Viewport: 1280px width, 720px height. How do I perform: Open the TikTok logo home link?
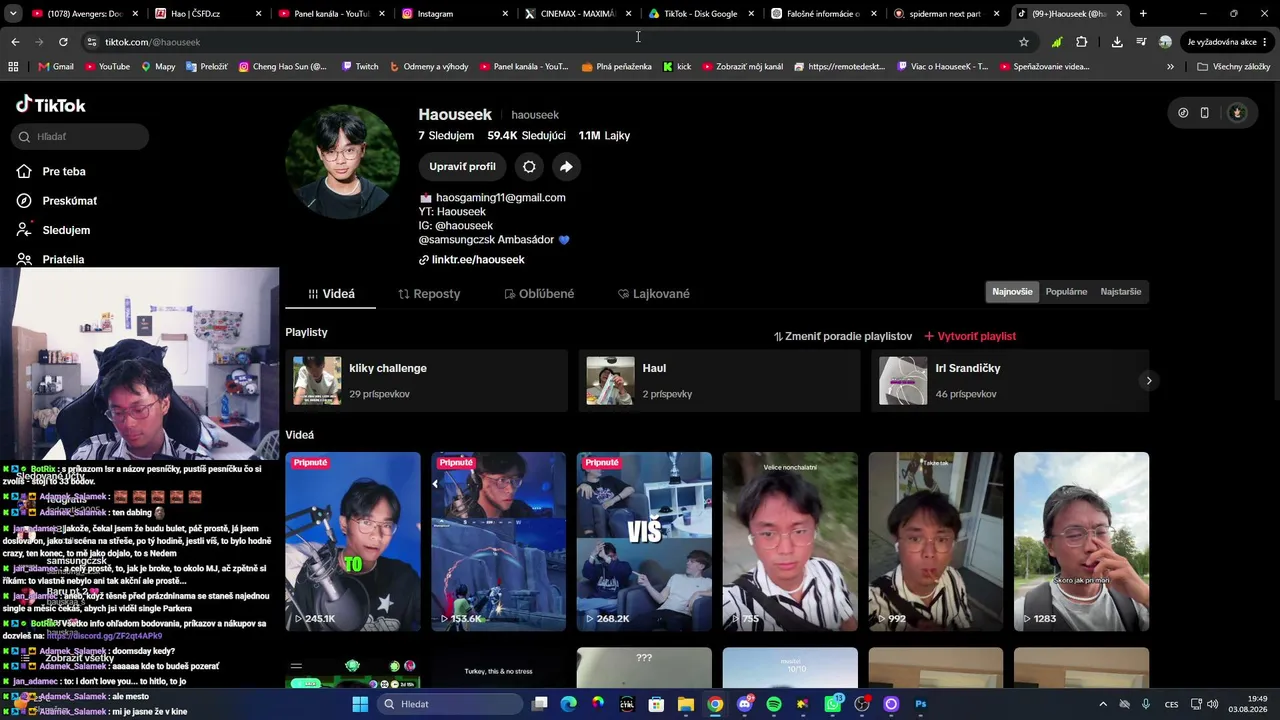click(x=51, y=105)
